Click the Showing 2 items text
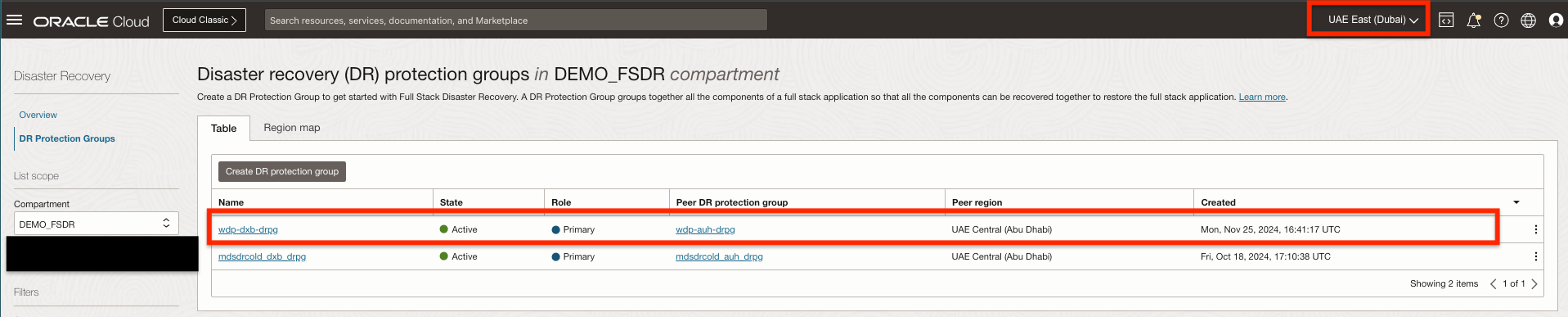 tap(1444, 283)
